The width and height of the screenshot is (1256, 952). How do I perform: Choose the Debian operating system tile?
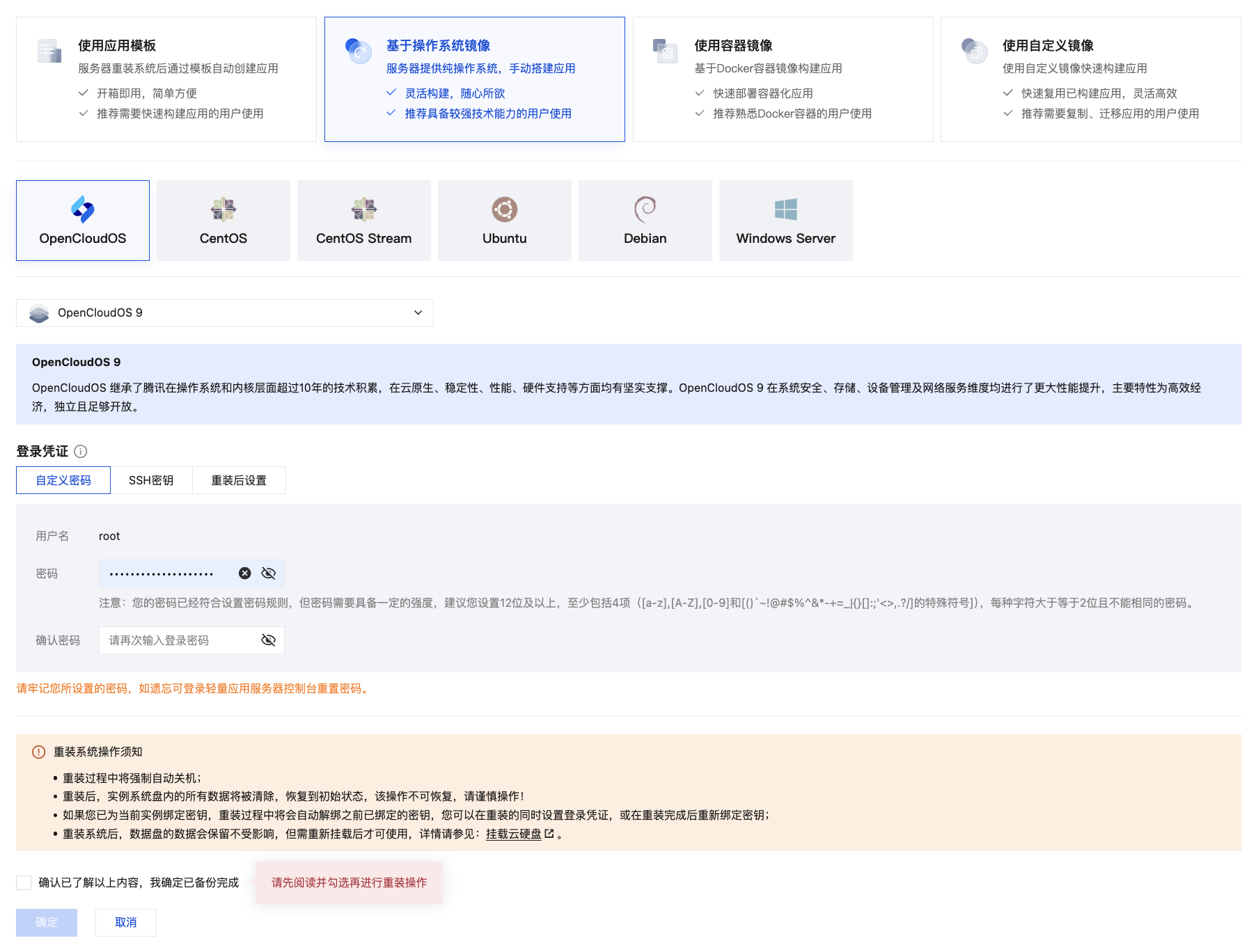click(x=645, y=221)
